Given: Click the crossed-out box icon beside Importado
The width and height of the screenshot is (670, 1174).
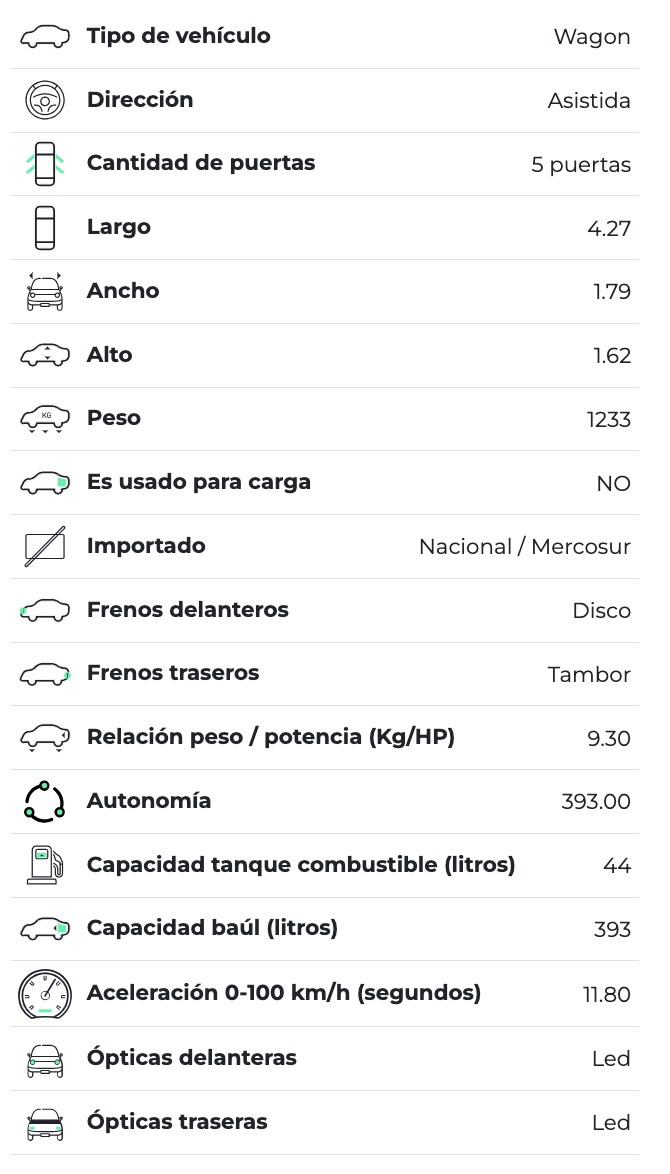Looking at the screenshot, I should 45,546.
